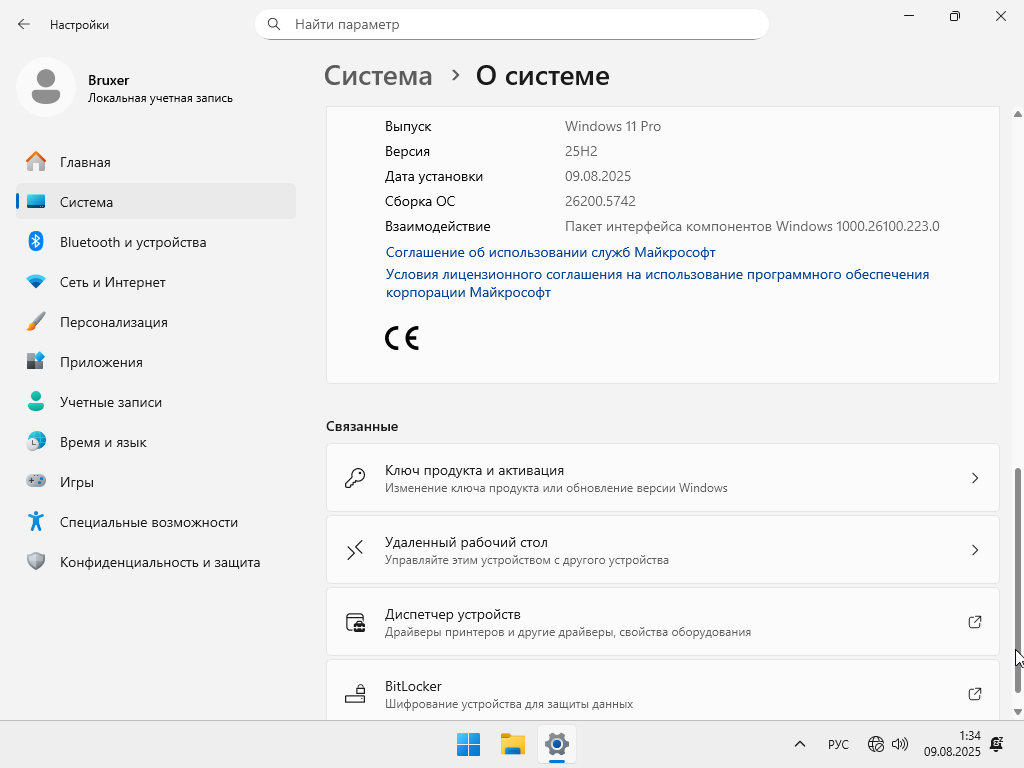Open Bluetooth и устройства section
Image resolution: width=1024 pixels, height=768 pixels.
click(x=156, y=242)
